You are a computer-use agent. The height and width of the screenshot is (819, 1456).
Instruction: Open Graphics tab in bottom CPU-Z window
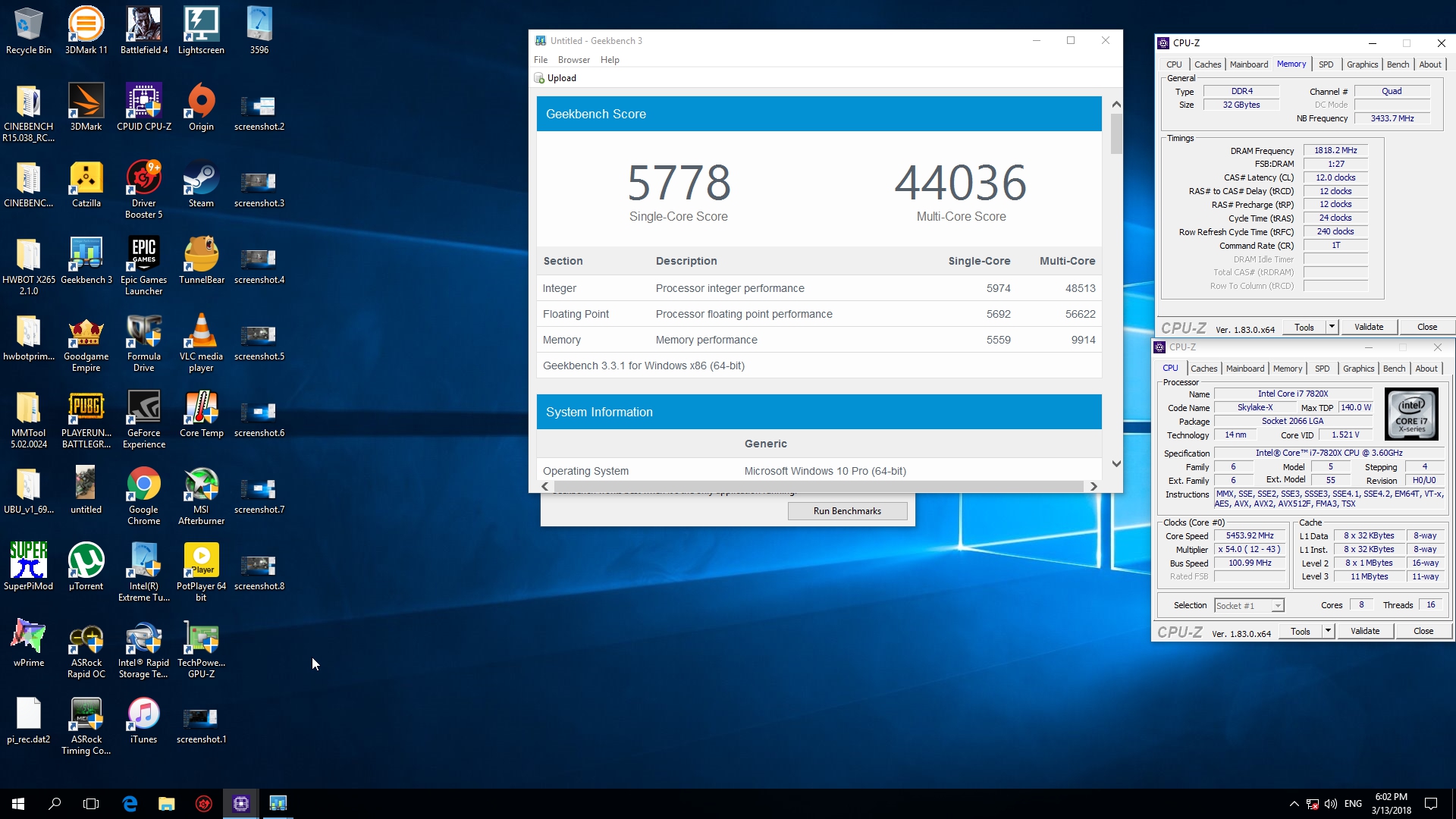(1358, 369)
